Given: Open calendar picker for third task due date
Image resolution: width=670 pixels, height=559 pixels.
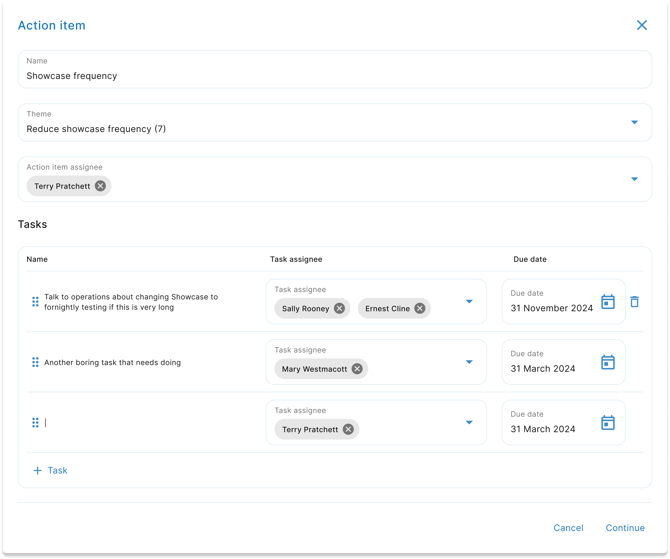Looking at the screenshot, I should (x=607, y=423).
